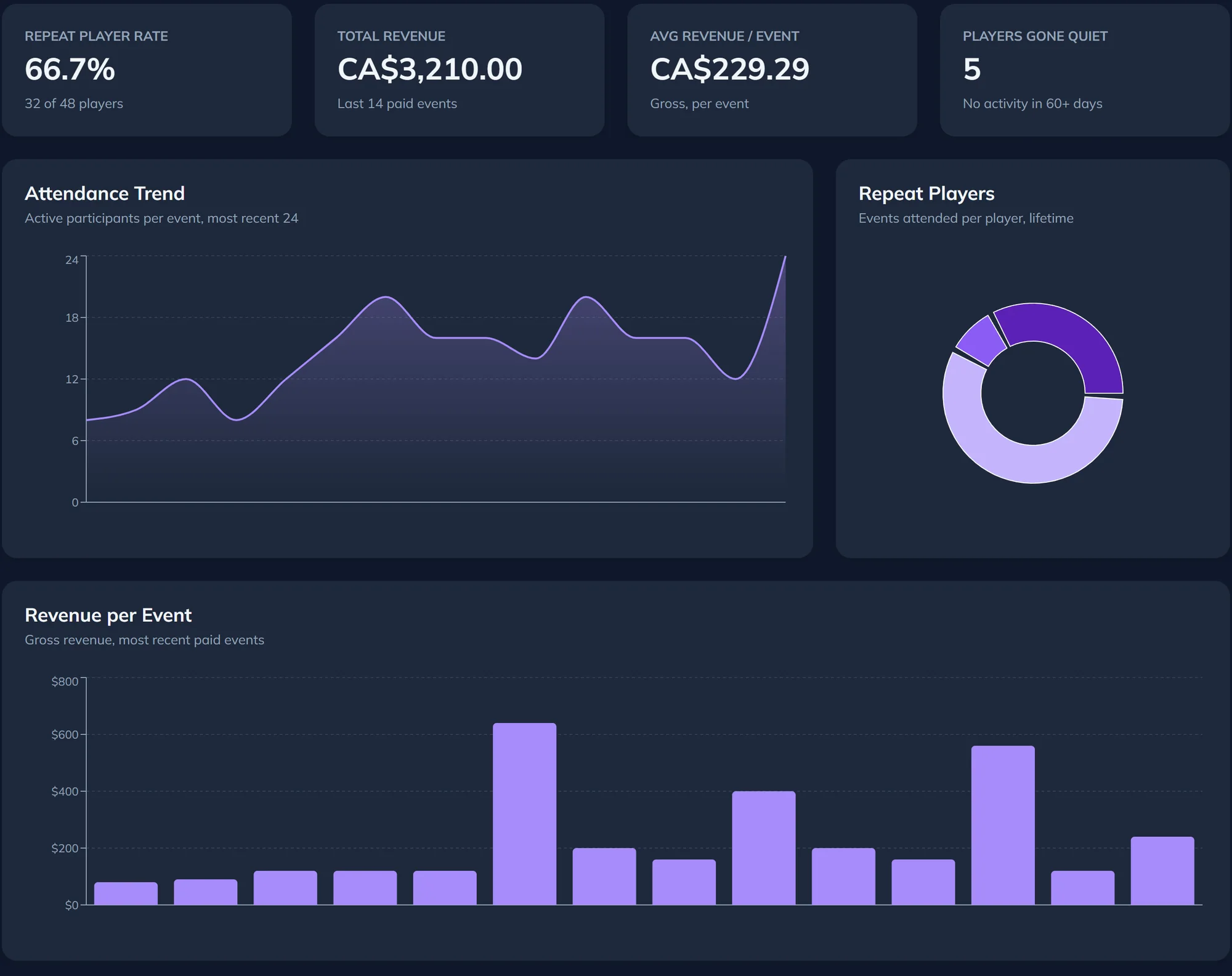Select the second-tallest revenue bar

[1003, 825]
